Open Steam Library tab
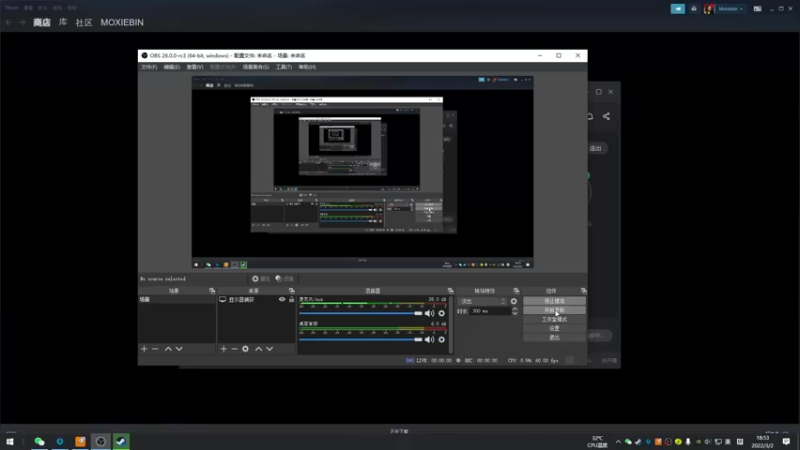The width and height of the screenshot is (800, 450). 63,22
